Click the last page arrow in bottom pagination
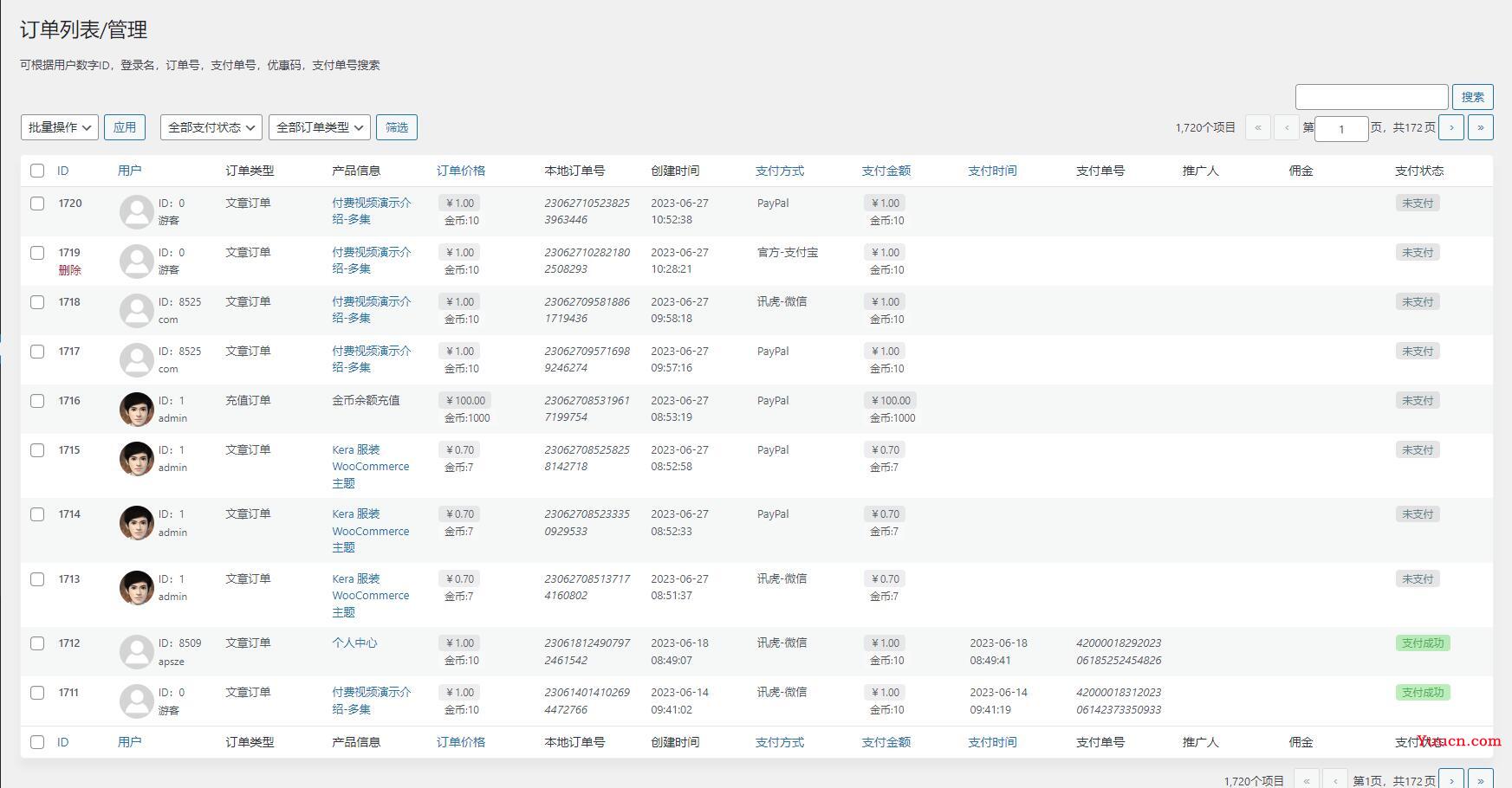Image resolution: width=1512 pixels, height=788 pixels. point(1480,779)
